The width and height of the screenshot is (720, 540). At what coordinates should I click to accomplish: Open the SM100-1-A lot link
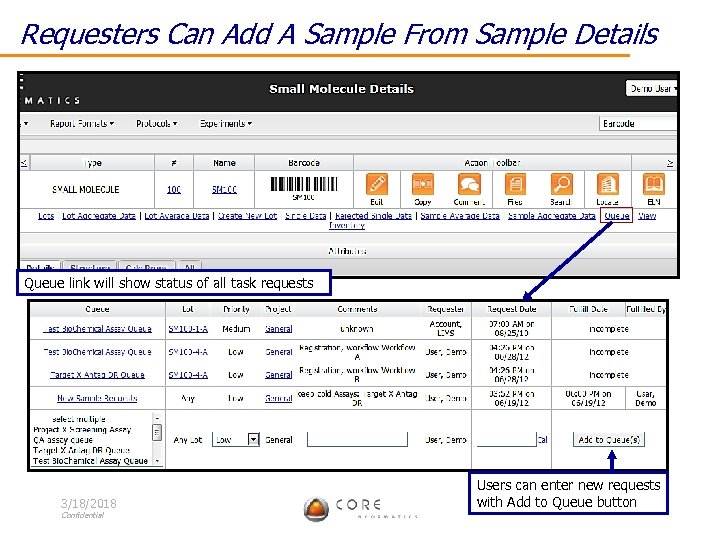[188, 329]
